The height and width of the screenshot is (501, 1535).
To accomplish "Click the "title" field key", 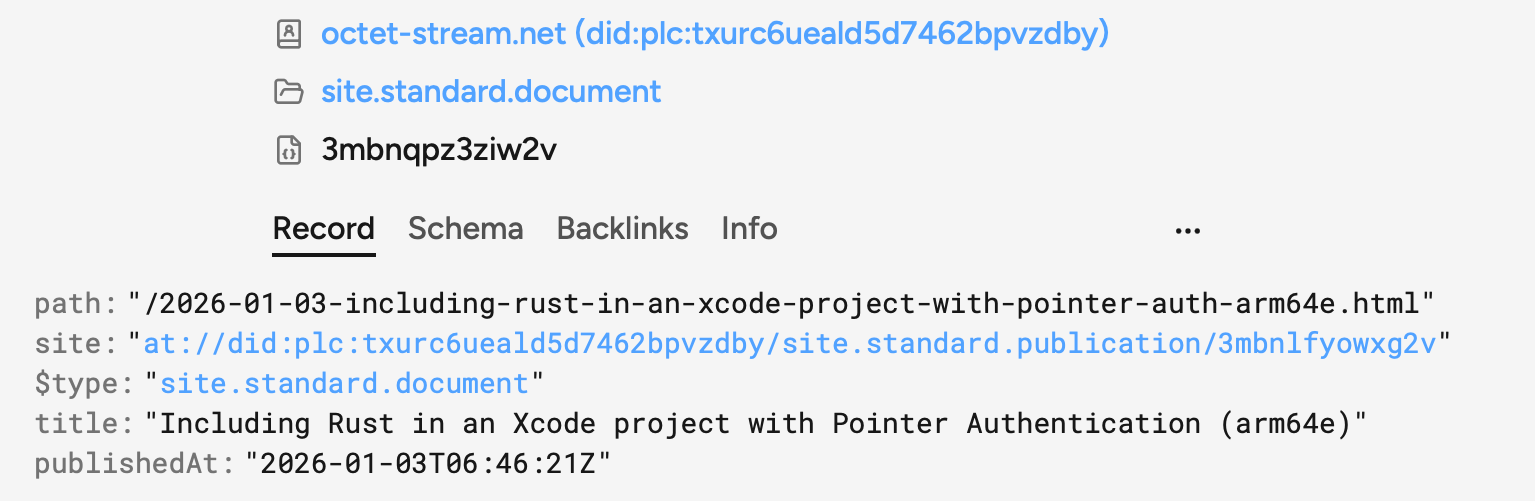I will pos(80,423).
